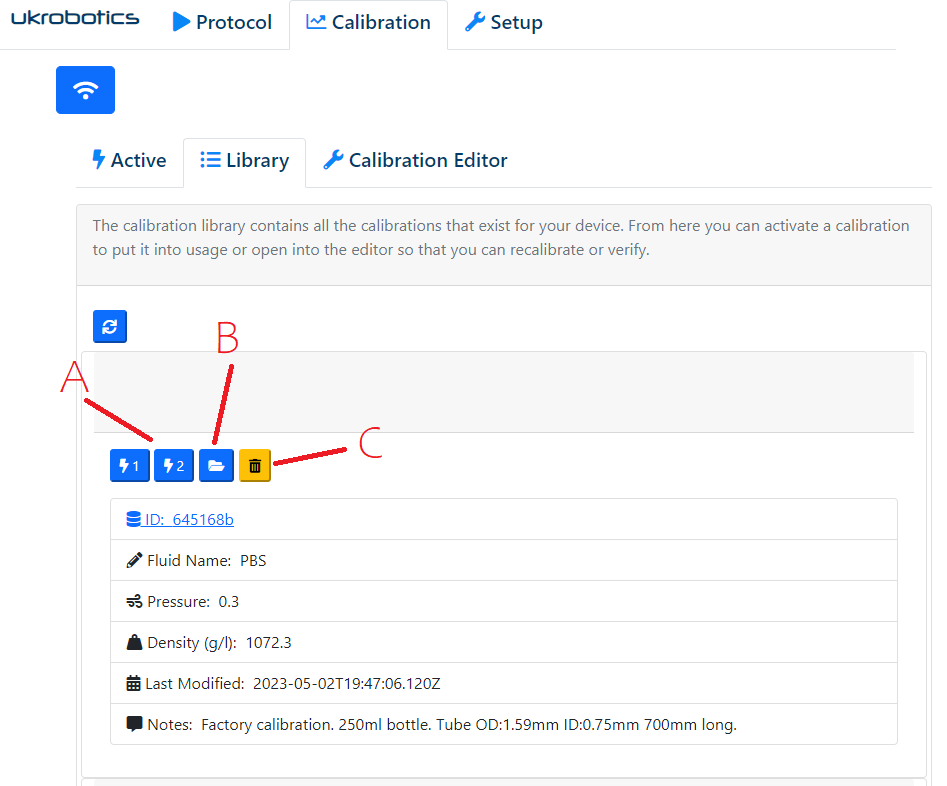Click the Fluid Name PBS row

coord(503,561)
